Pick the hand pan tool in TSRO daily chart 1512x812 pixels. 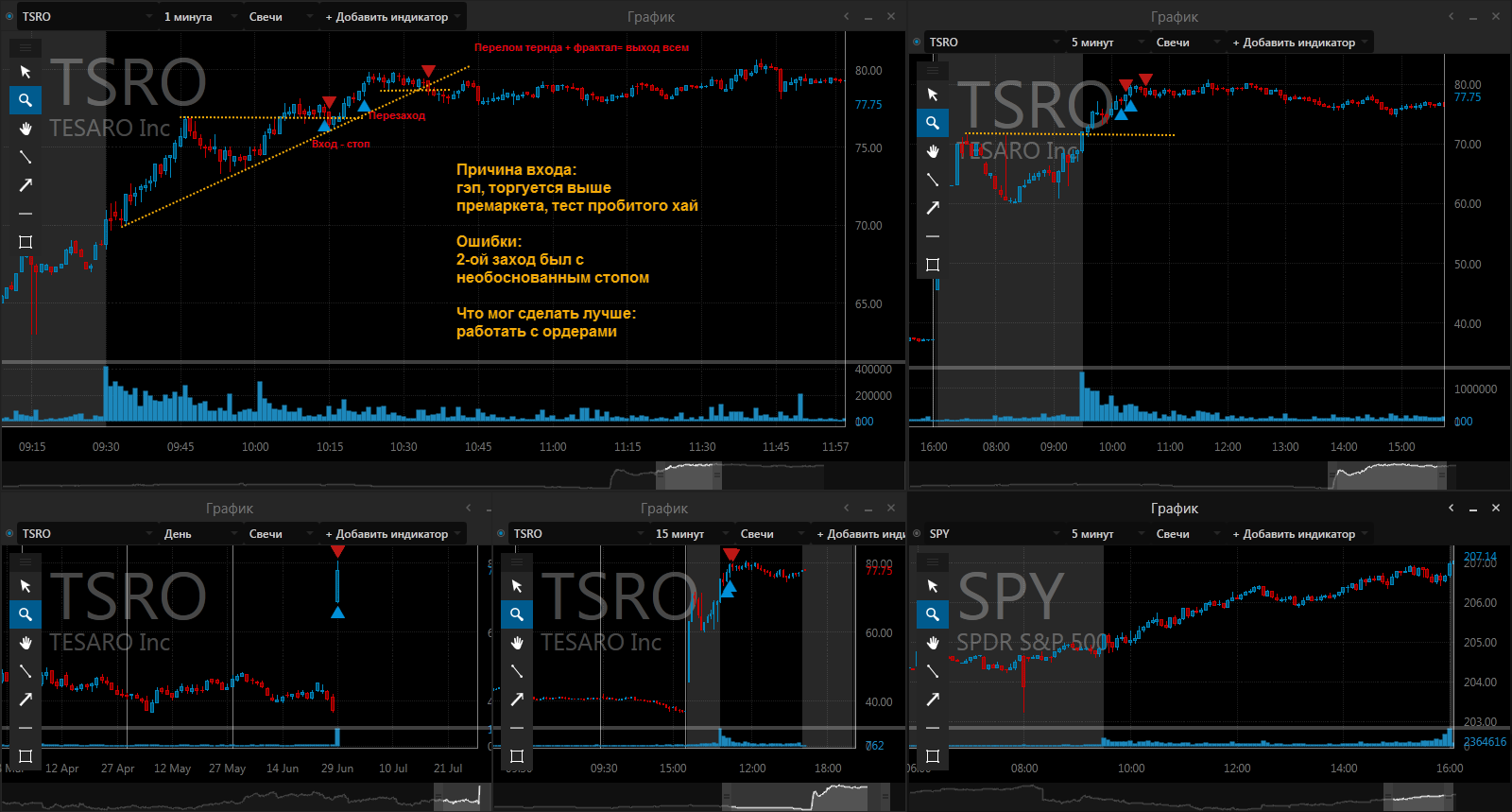click(26, 643)
